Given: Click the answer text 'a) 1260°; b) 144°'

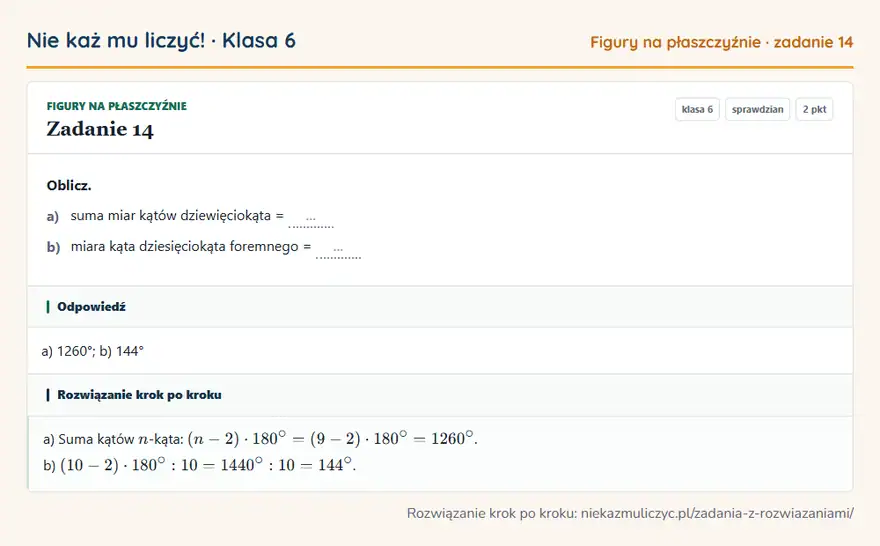Looking at the screenshot, I should point(93,351).
